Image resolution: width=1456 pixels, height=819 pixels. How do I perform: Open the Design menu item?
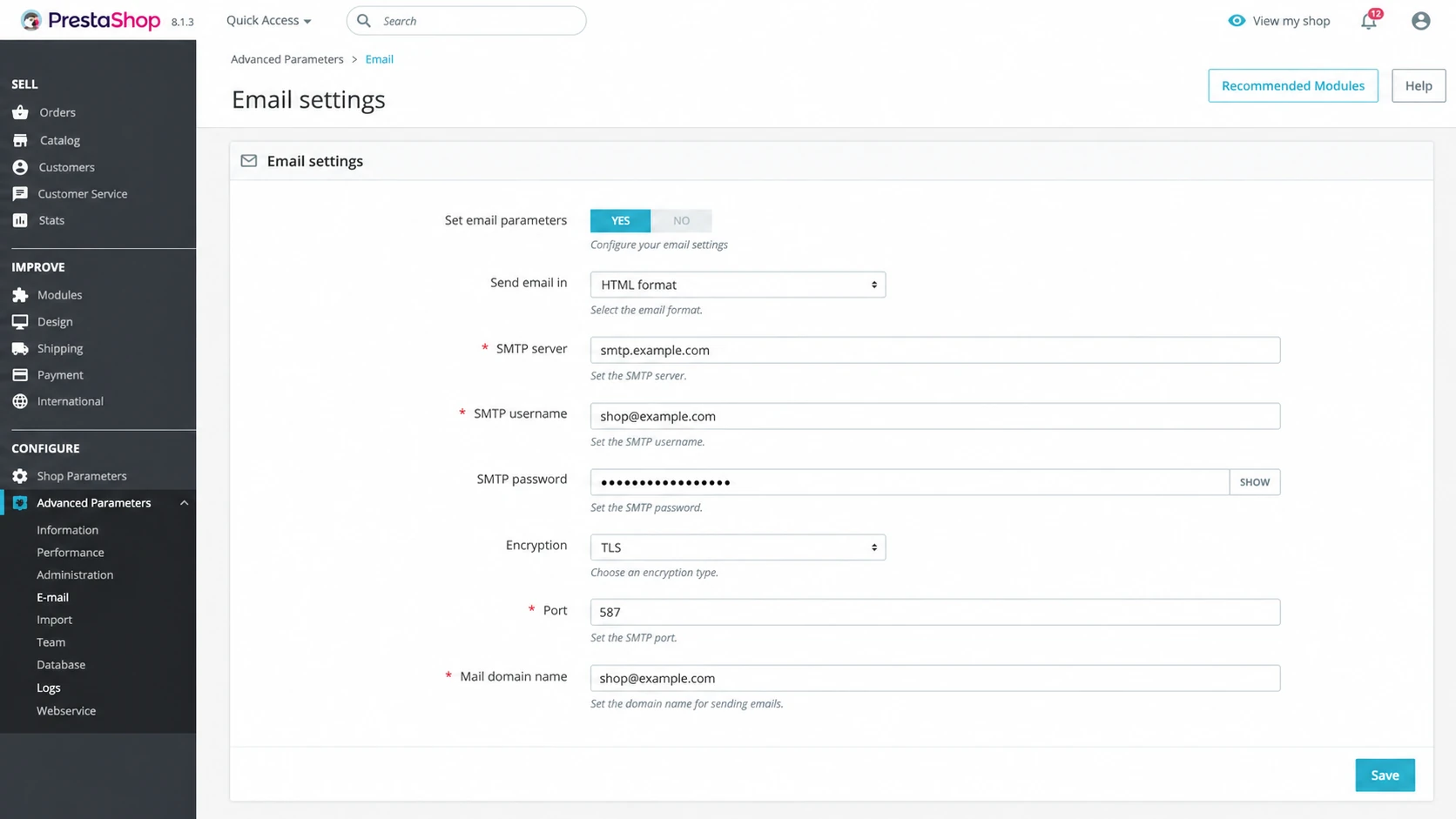[55, 322]
